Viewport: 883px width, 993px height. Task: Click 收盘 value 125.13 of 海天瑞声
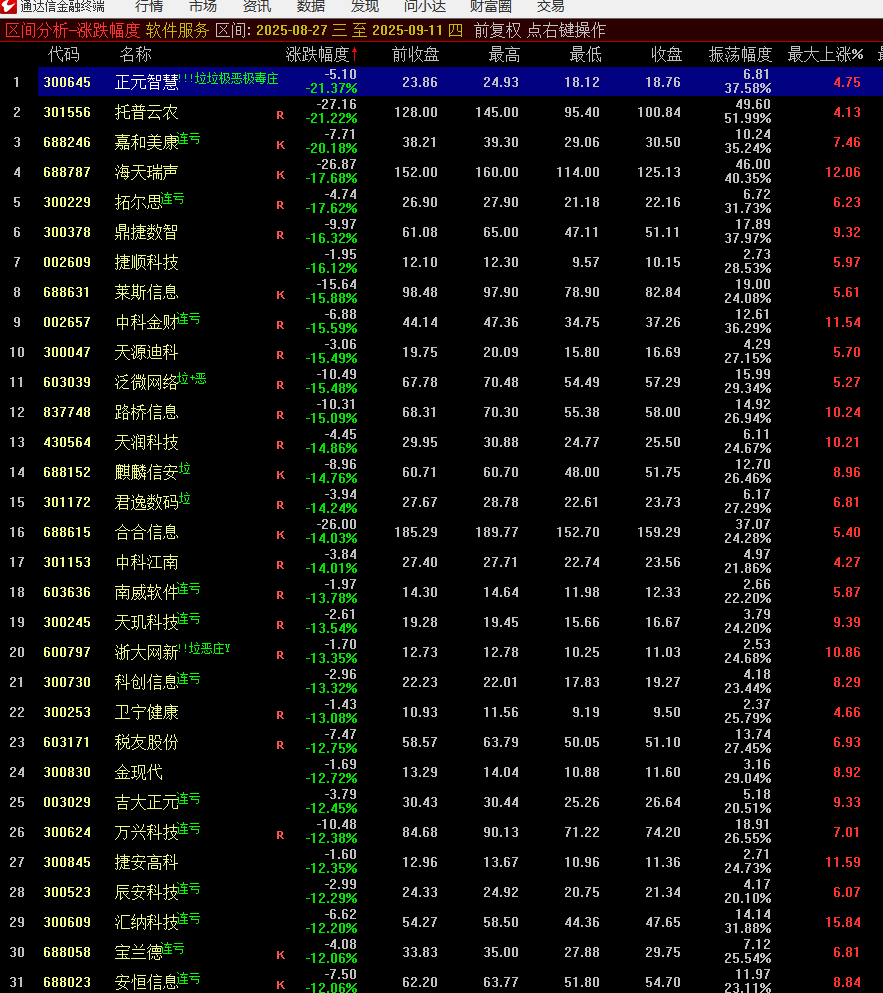point(659,172)
